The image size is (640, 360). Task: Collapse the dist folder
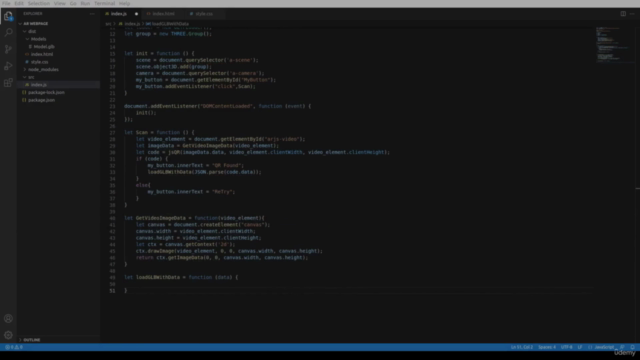click(x=32, y=31)
